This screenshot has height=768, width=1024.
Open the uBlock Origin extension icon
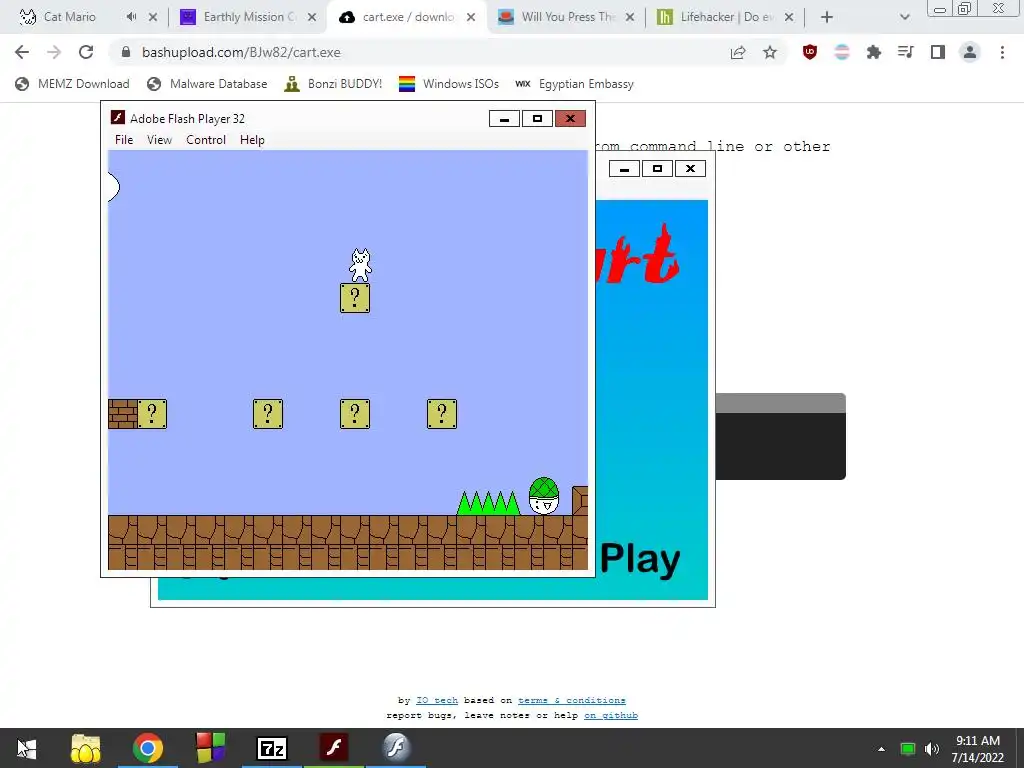point(810,52)
